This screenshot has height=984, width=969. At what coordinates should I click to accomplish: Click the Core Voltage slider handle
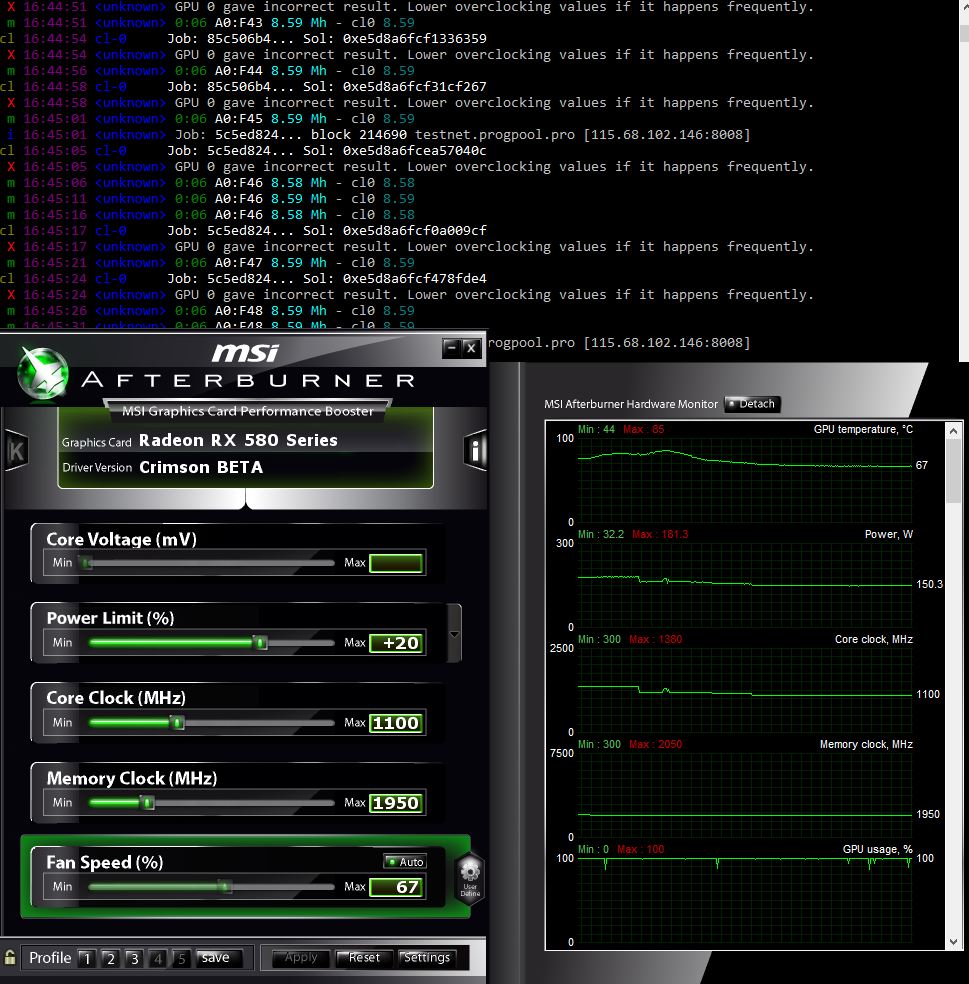pos(87,563)
